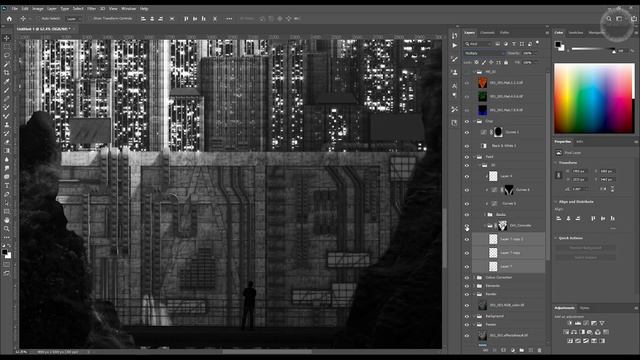Click the Select Subject button
The height and width of the screenshot is (360, 640).
(x=586, y=258)
